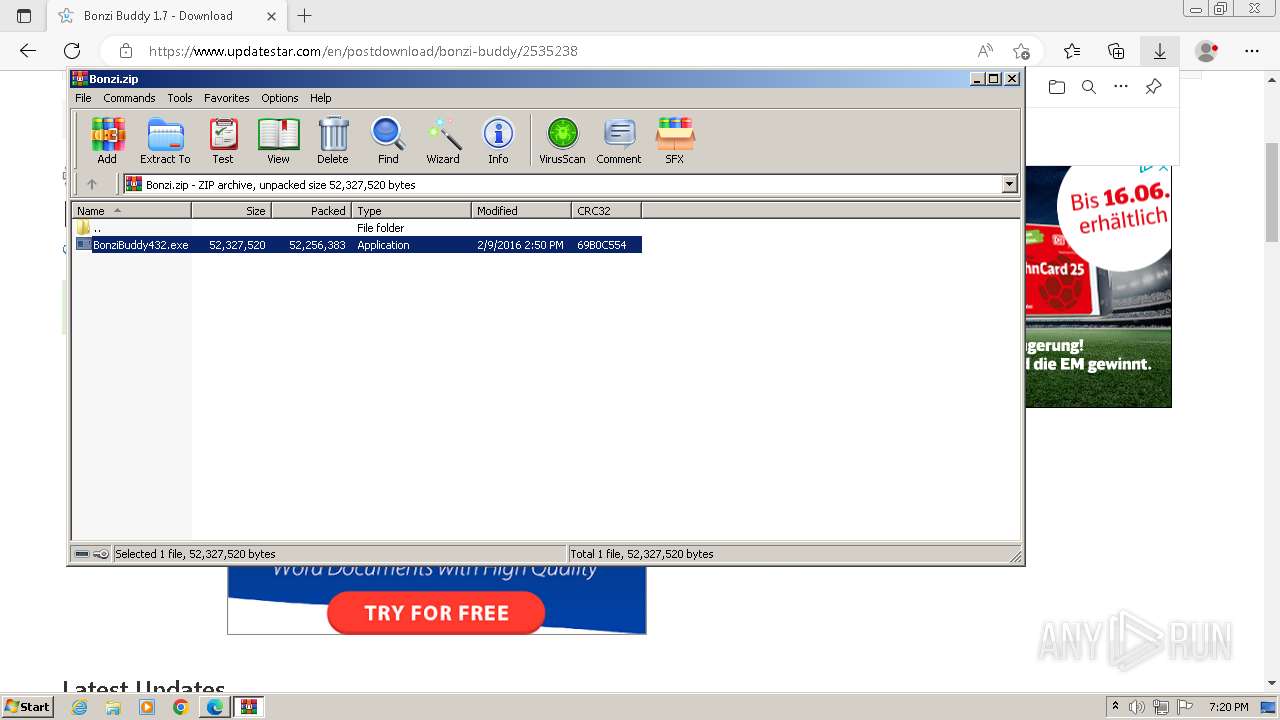Click the Comment toolbar icon
This screenshot has width=1280, height=720.
619,140
